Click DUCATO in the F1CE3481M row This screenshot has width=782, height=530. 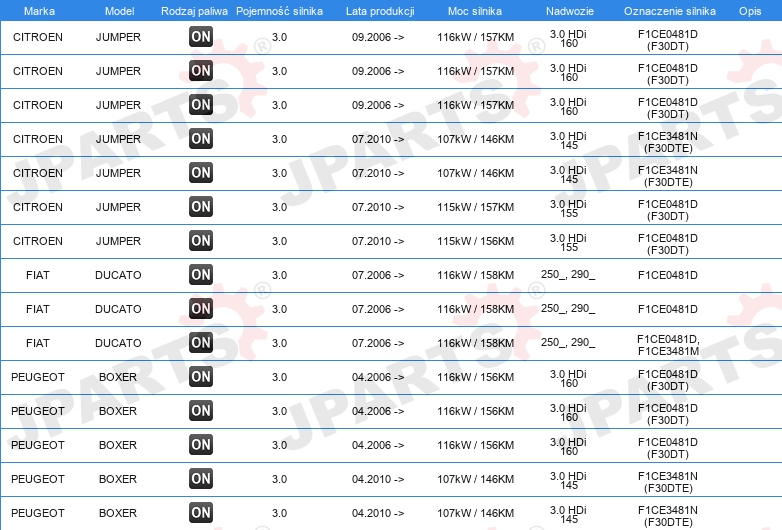(118, 343)
